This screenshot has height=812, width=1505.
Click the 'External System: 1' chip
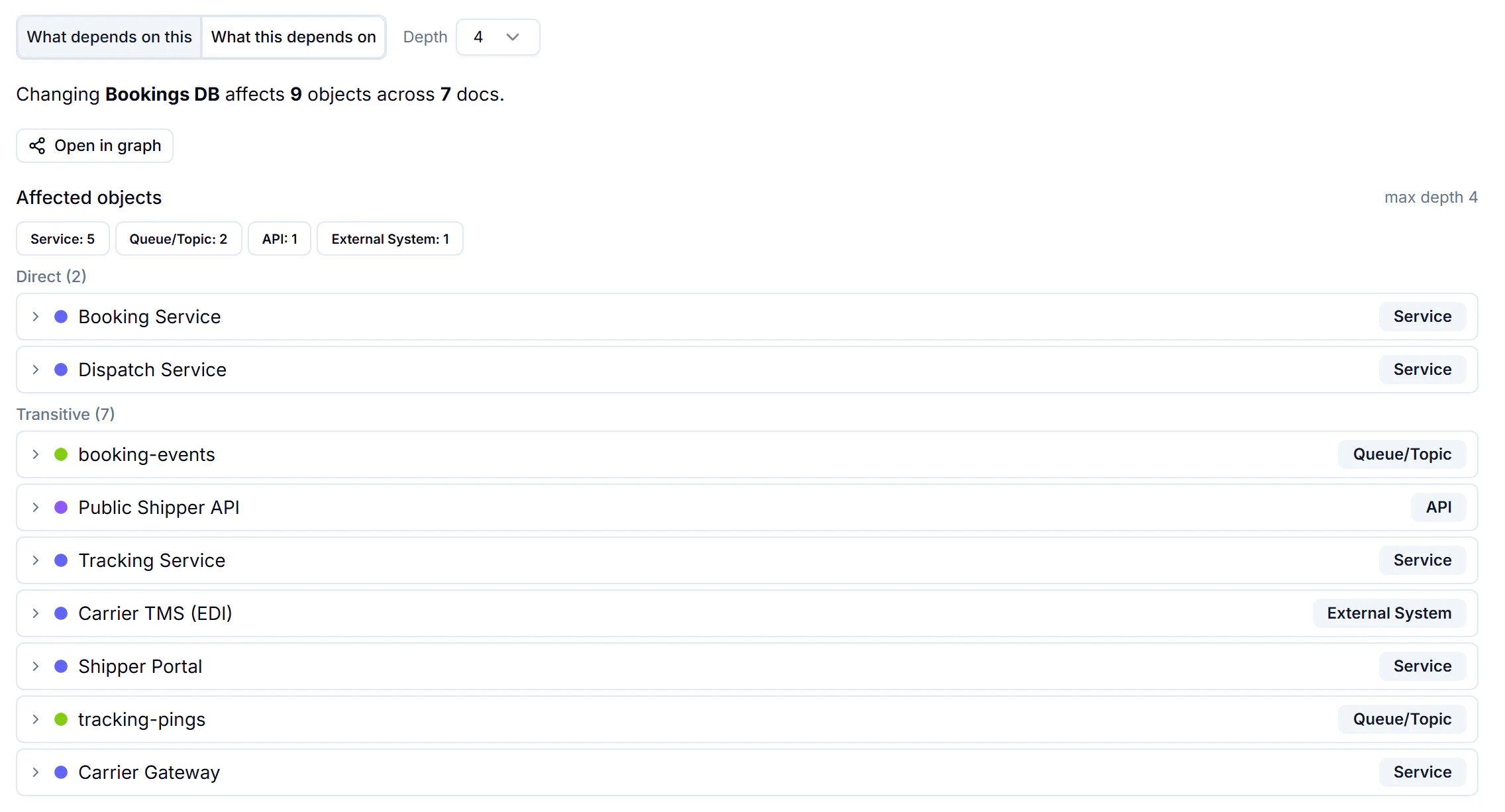[x=390, y=238]
